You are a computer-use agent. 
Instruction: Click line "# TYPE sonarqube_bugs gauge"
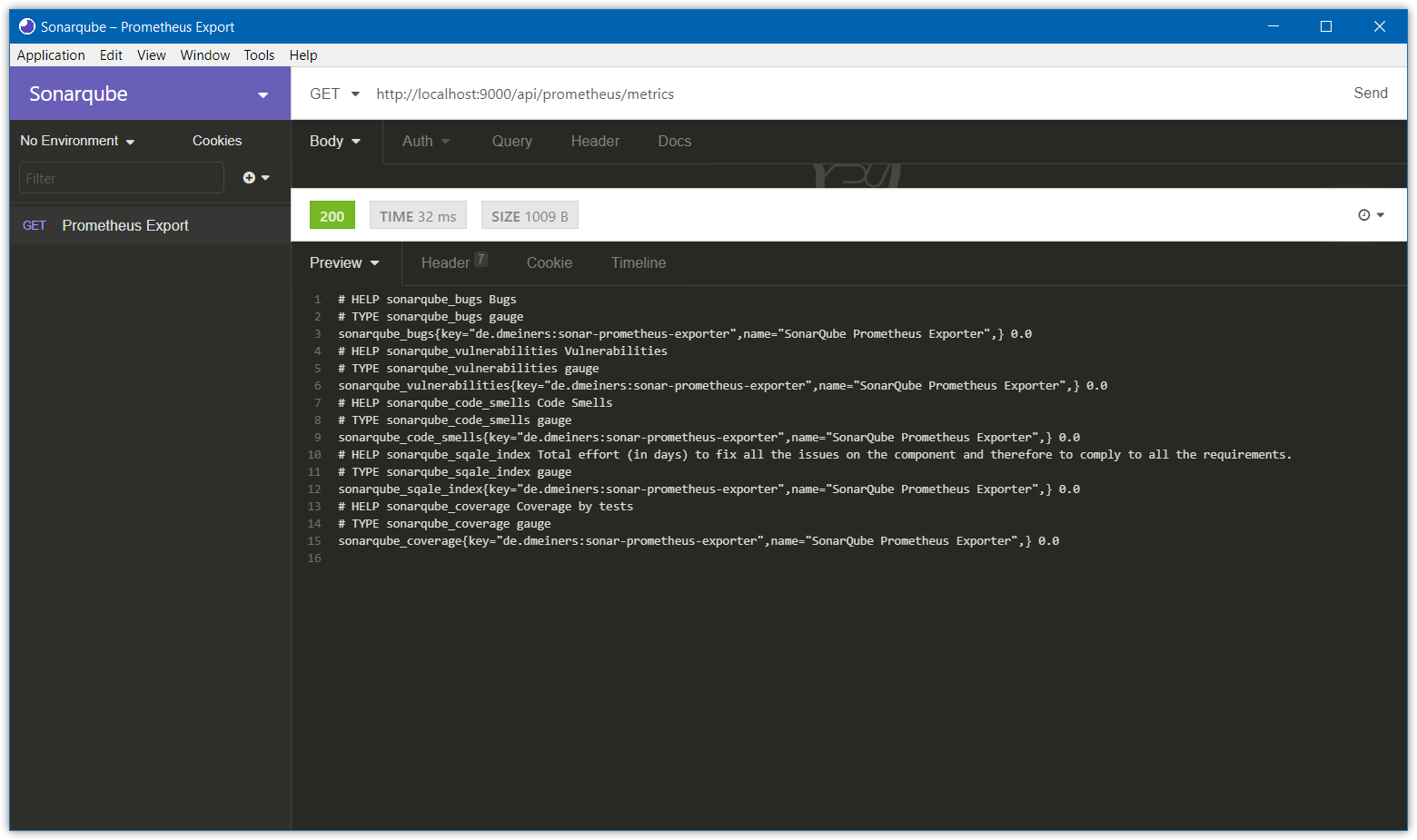(x=431, y=316)
